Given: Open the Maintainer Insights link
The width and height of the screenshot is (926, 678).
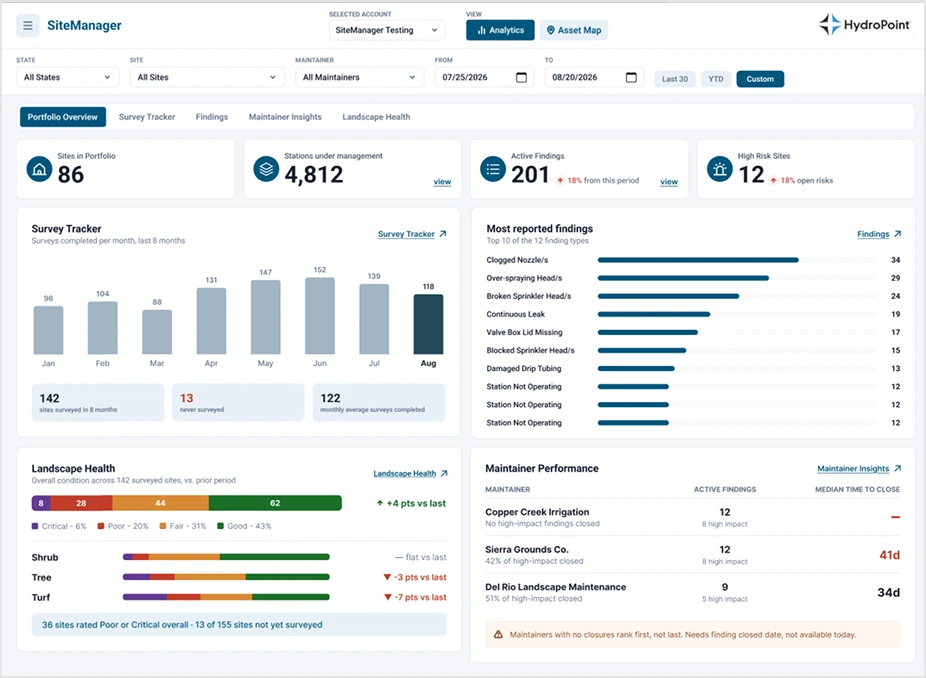Looking at the screenshot, I should 853,468.
